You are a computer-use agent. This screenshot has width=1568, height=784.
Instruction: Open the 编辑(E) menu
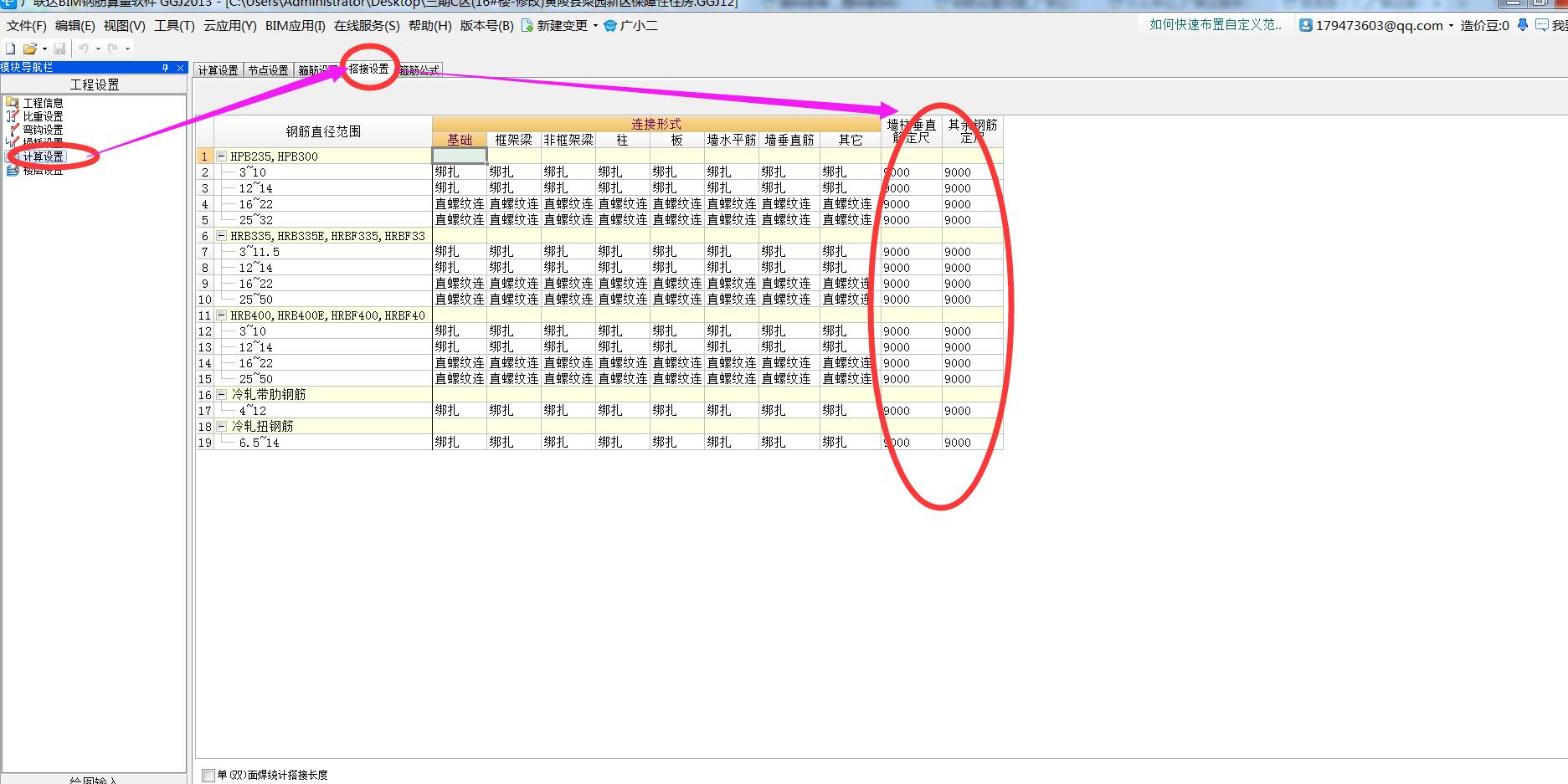[75, 26]
